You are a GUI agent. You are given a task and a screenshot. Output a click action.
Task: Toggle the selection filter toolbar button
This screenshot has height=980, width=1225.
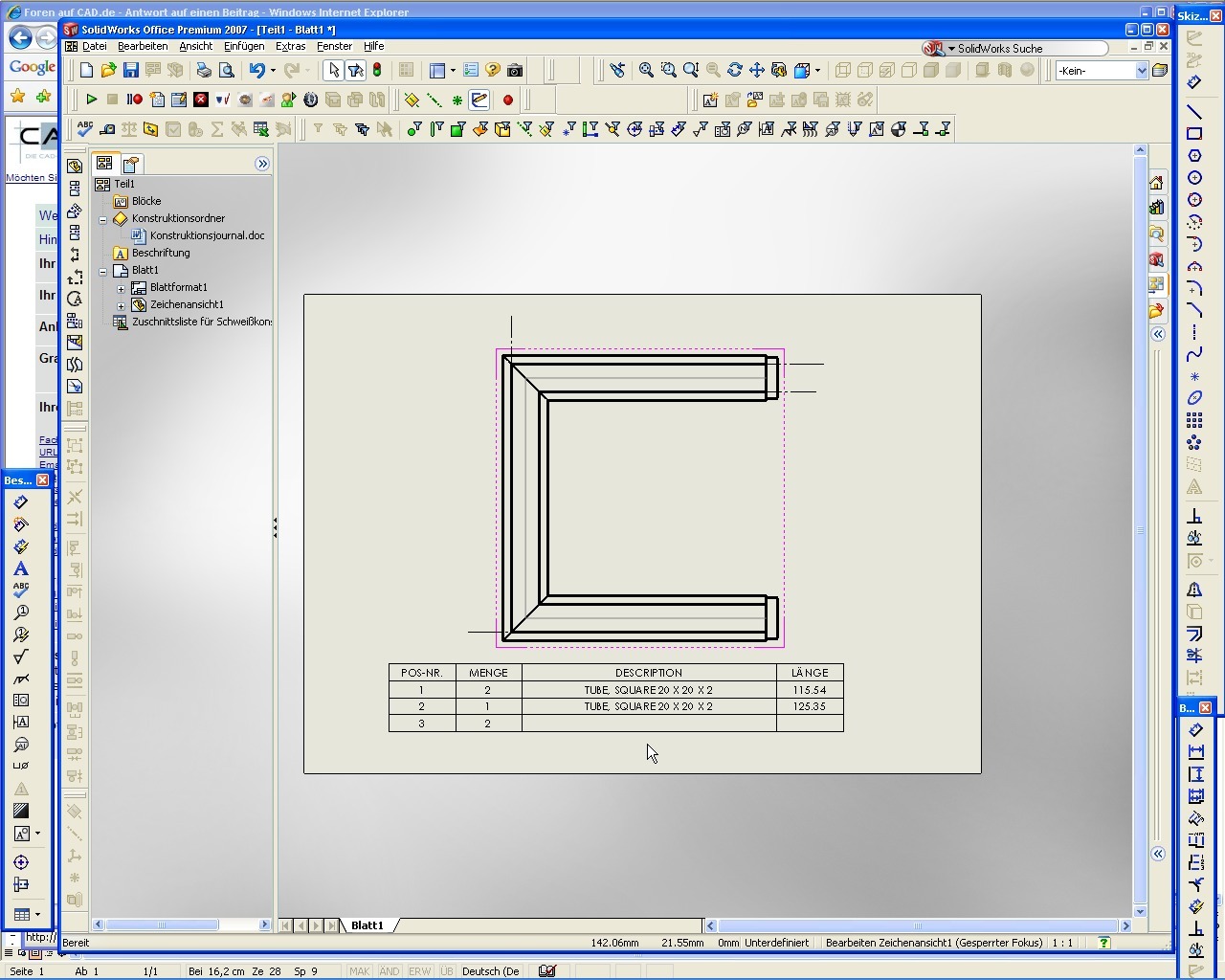pyautogui.click(x=355, y=70)
